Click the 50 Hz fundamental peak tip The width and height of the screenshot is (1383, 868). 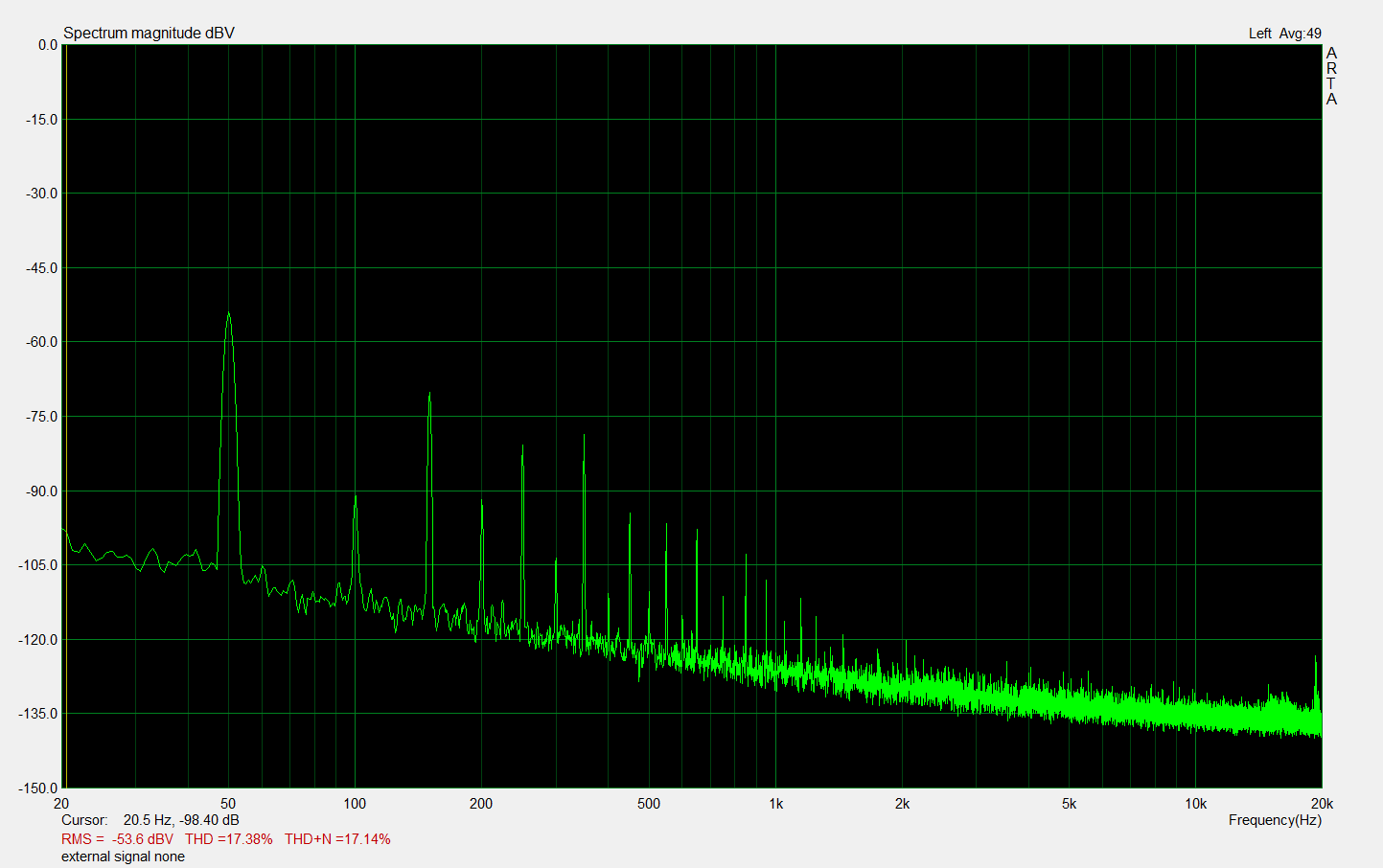(x=228, y=313)
